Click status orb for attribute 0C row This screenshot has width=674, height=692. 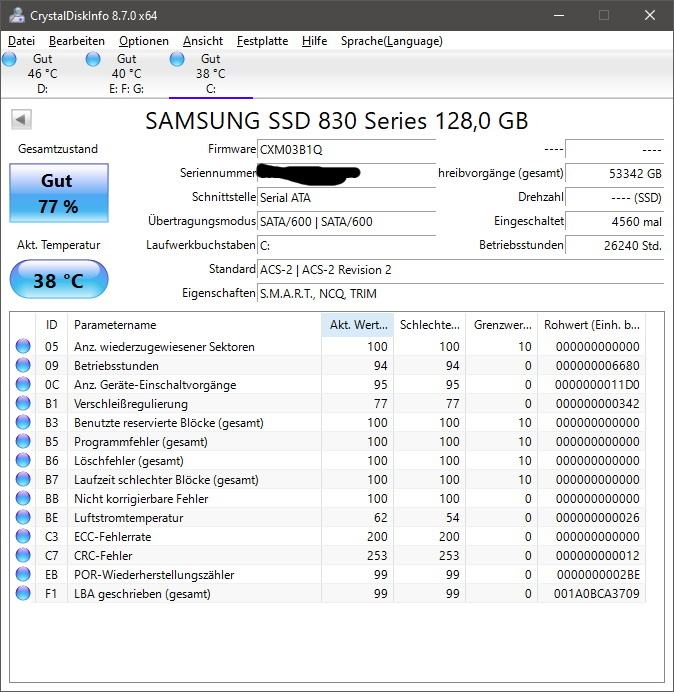click(23, 384)
